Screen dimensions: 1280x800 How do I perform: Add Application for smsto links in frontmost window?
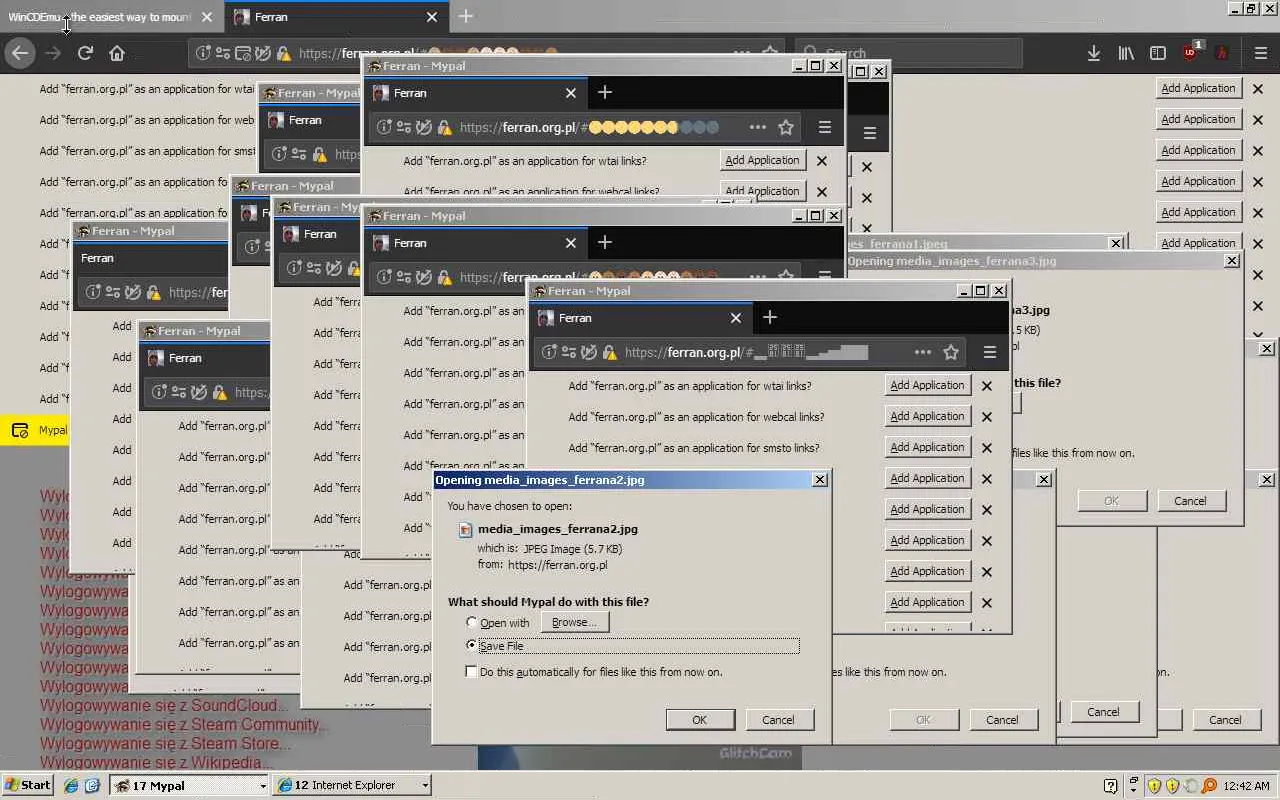point(927,447)
